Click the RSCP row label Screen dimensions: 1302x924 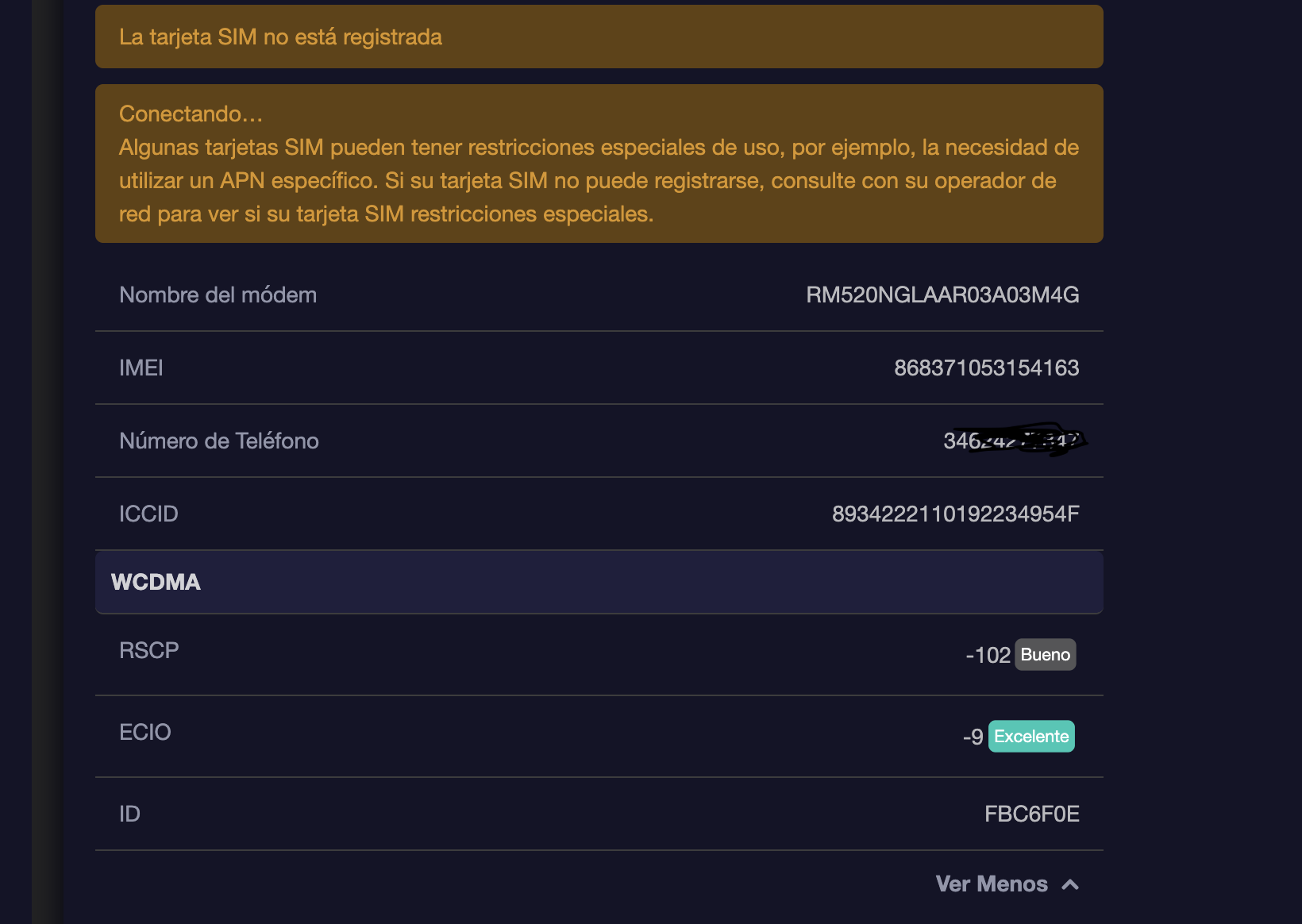point(149,651)
